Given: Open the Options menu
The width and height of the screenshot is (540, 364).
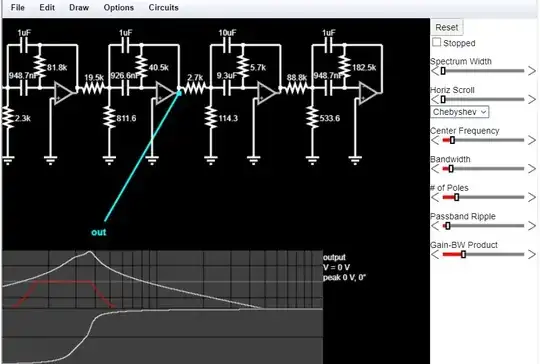Looking at the screenshot, I should [119, 8].
